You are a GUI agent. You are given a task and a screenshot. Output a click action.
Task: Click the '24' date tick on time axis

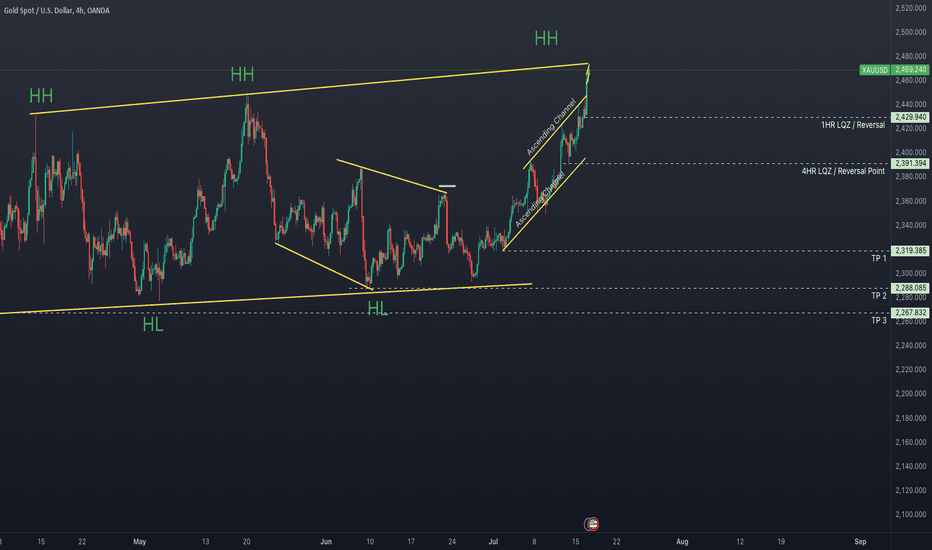click(x=452, y=542)
